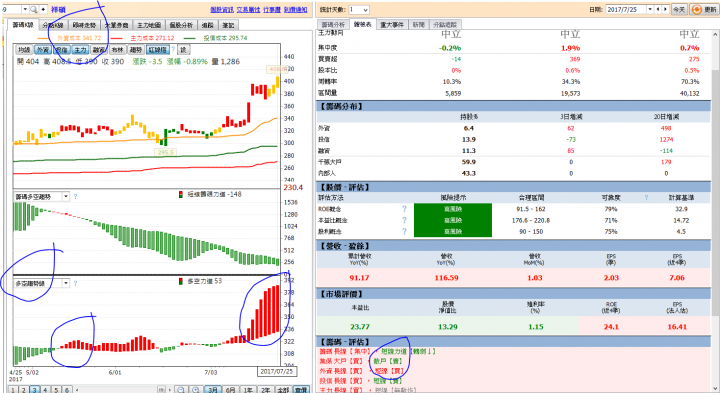
Task: Switch to the 筆記 tab
Action: point(228,25)
